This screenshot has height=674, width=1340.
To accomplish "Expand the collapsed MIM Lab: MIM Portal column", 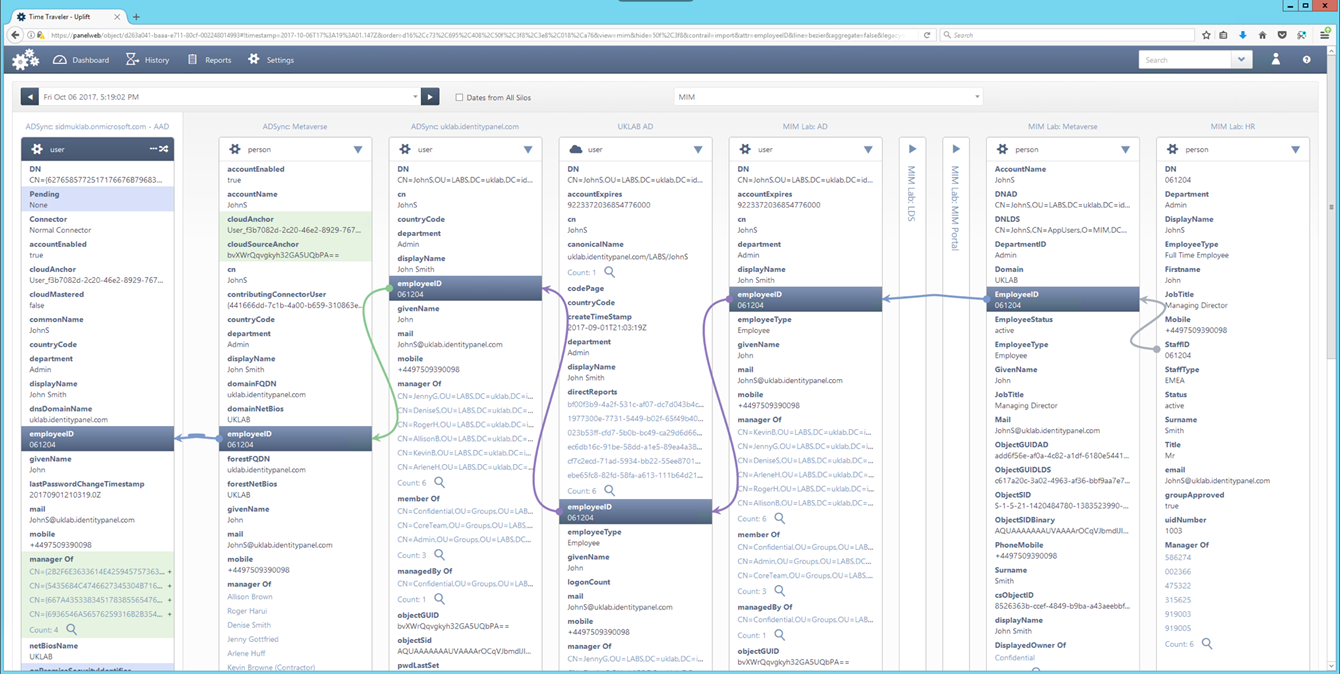I will tap(956, 149).
